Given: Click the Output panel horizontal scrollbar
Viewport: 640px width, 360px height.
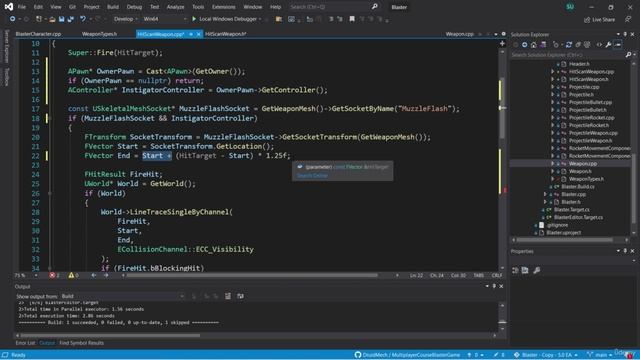Looking at the screenshot, I should tap(110, 336).
